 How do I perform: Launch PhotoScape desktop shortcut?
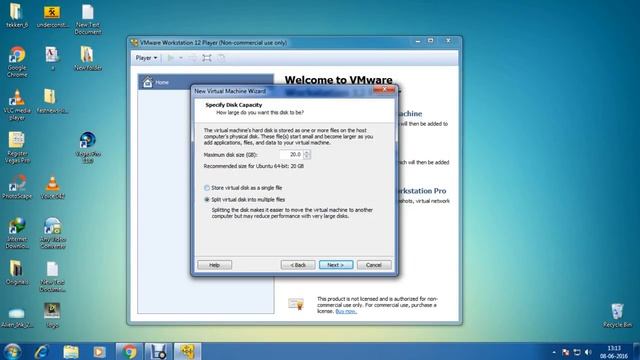[x=17, y=187]
